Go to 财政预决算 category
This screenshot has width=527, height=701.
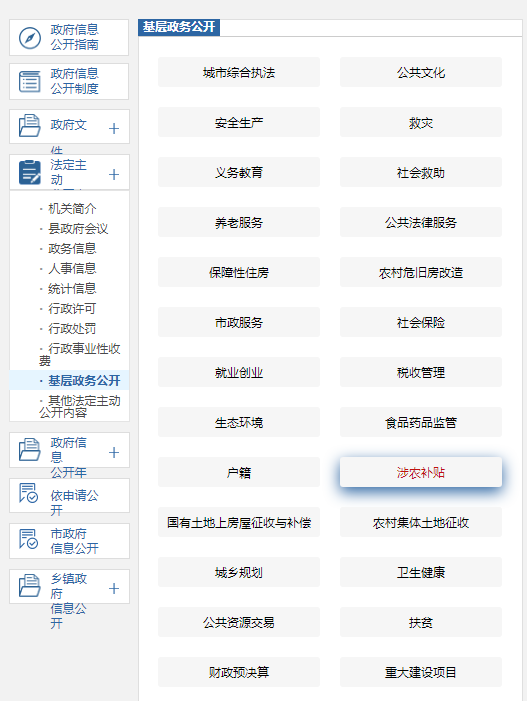[x=239, y=672]
